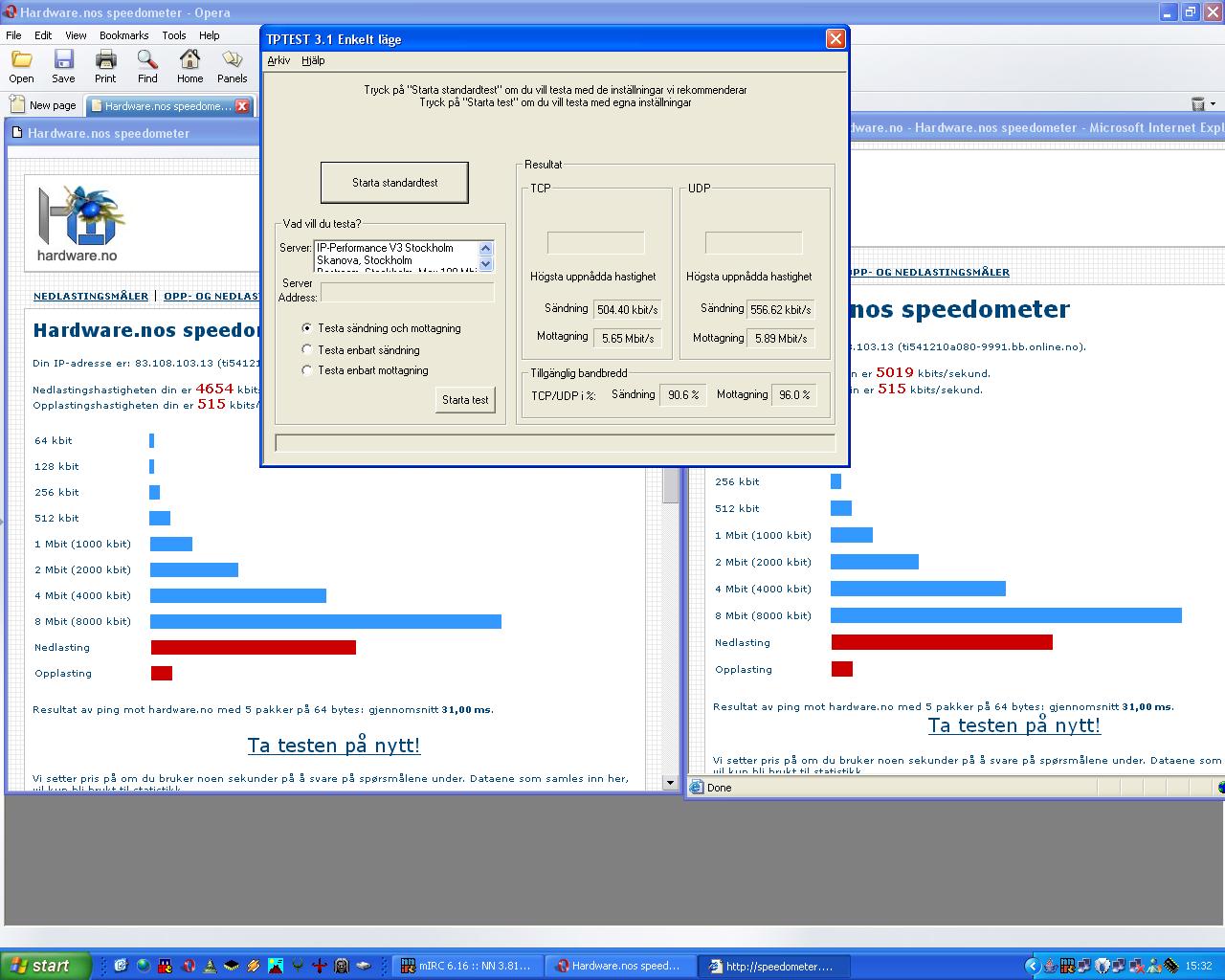Open the Hjälp menu in TPTEST
Image resolution: width=1225 pixels, height=980 pixels.
click(x=313, y=60)
